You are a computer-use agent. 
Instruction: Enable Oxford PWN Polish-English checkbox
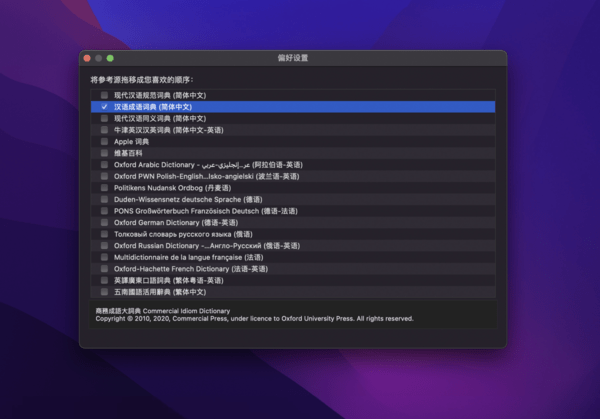click(104, 176)
